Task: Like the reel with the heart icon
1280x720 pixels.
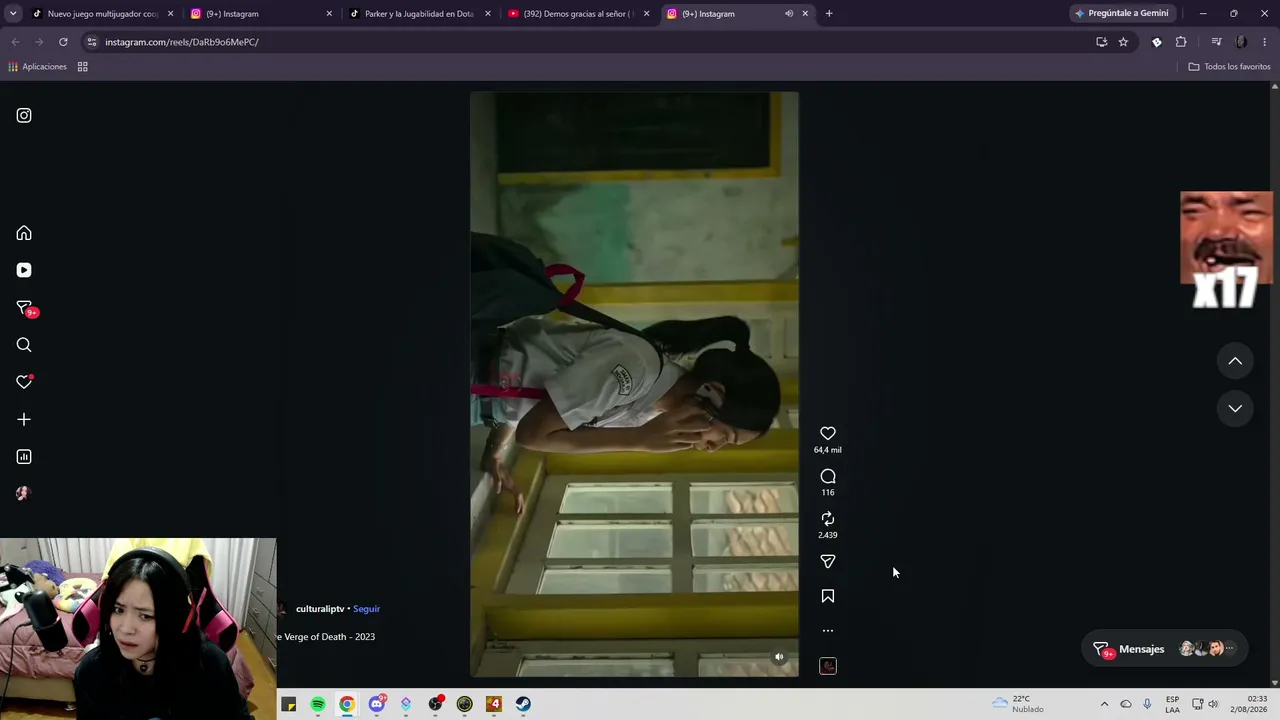Action: tap(828, 433)
